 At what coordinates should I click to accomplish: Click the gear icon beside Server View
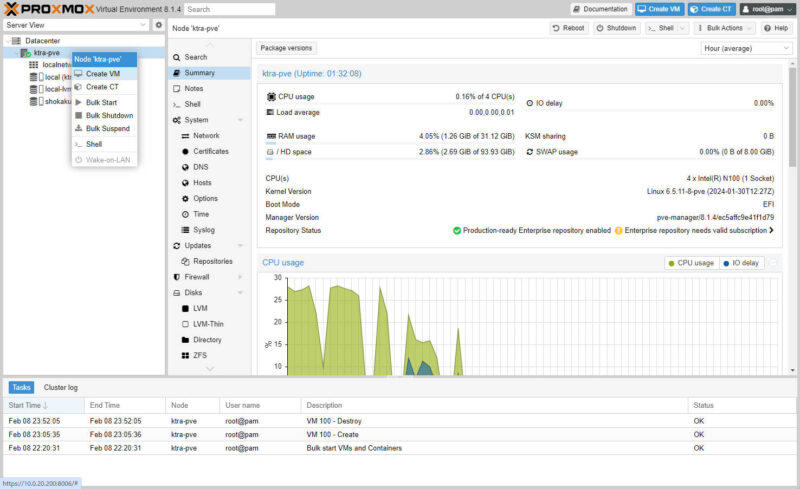[x=159, y=25]
